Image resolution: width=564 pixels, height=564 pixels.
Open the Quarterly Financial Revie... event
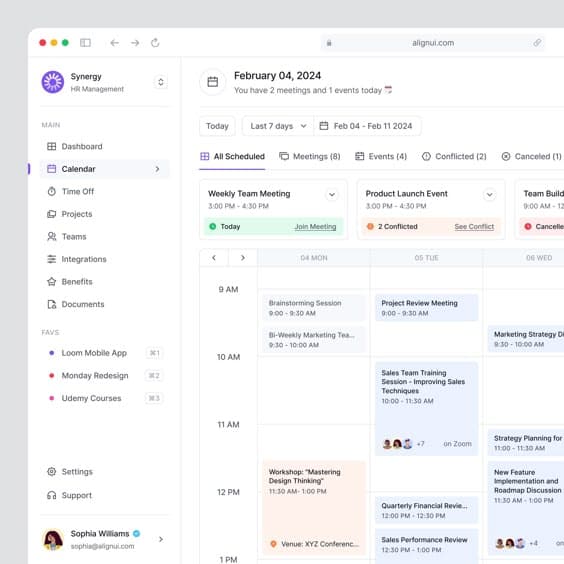(x=426, y=510)
